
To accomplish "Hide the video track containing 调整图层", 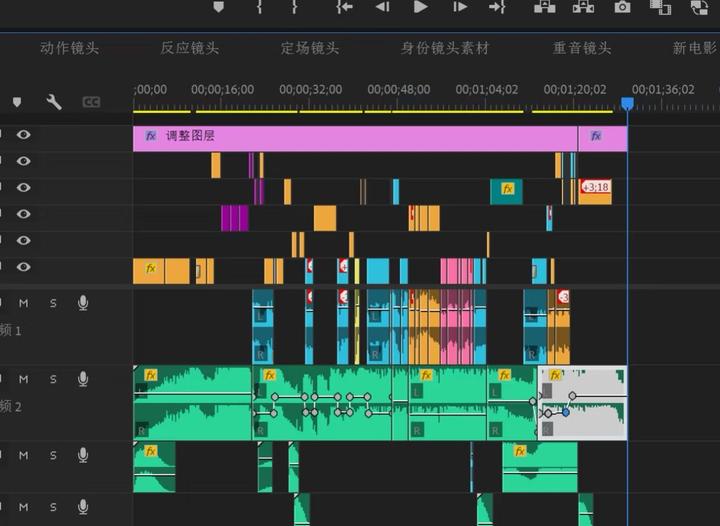I will click(23, 135).
